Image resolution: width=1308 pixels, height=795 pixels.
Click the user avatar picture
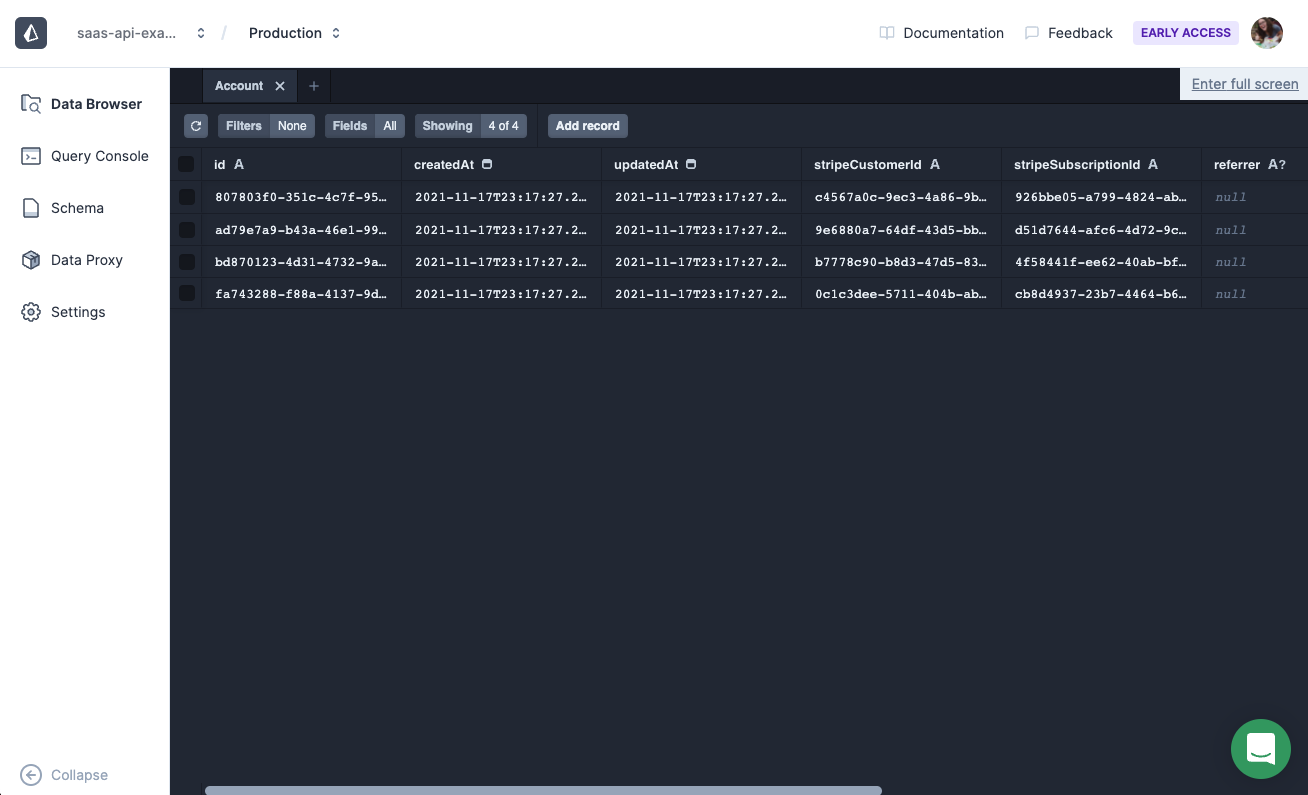[1267, 33]
